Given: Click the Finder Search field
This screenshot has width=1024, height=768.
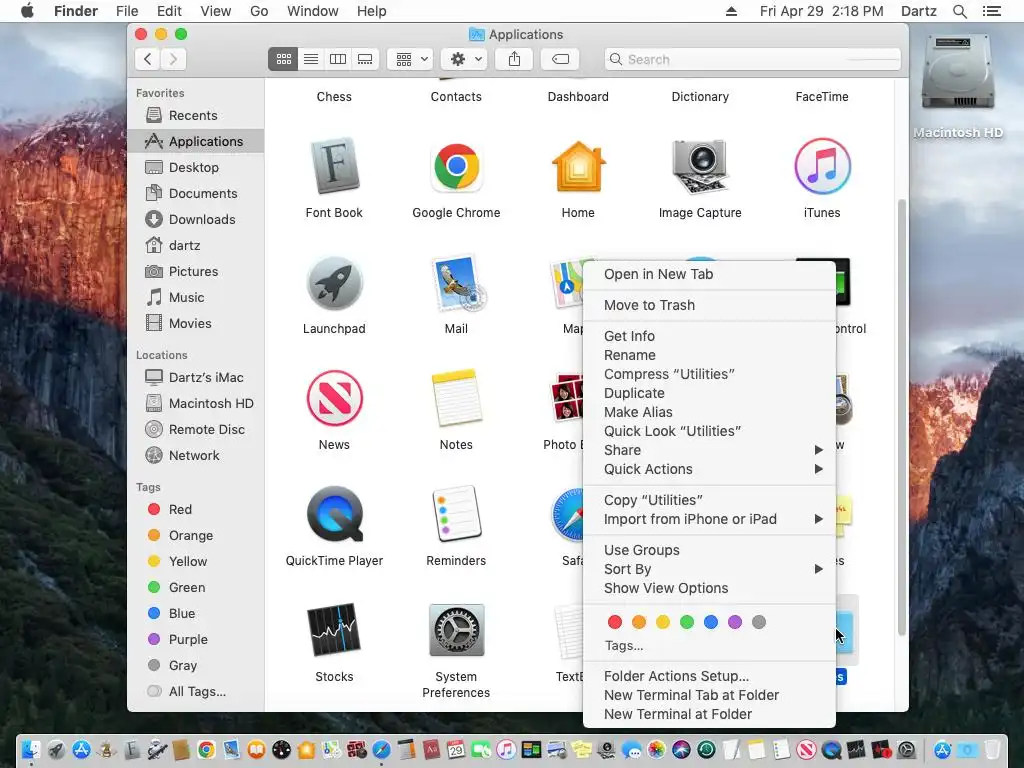Looking at the screenshot, I should point(752,59).
